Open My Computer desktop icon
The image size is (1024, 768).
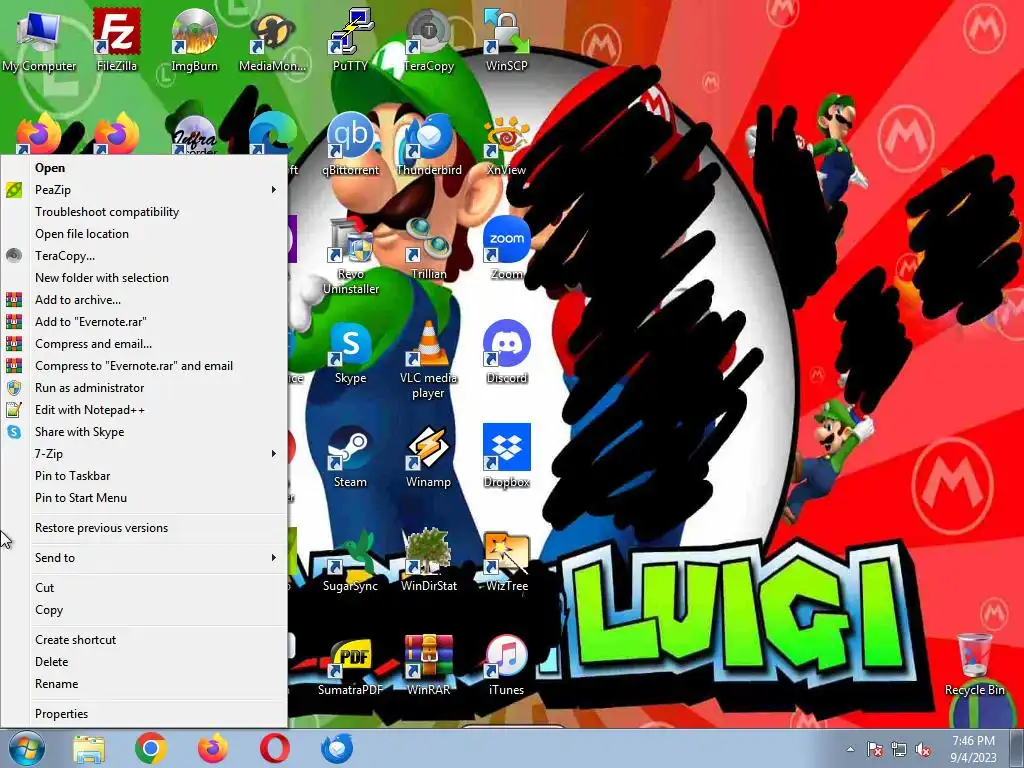point(39,40)
